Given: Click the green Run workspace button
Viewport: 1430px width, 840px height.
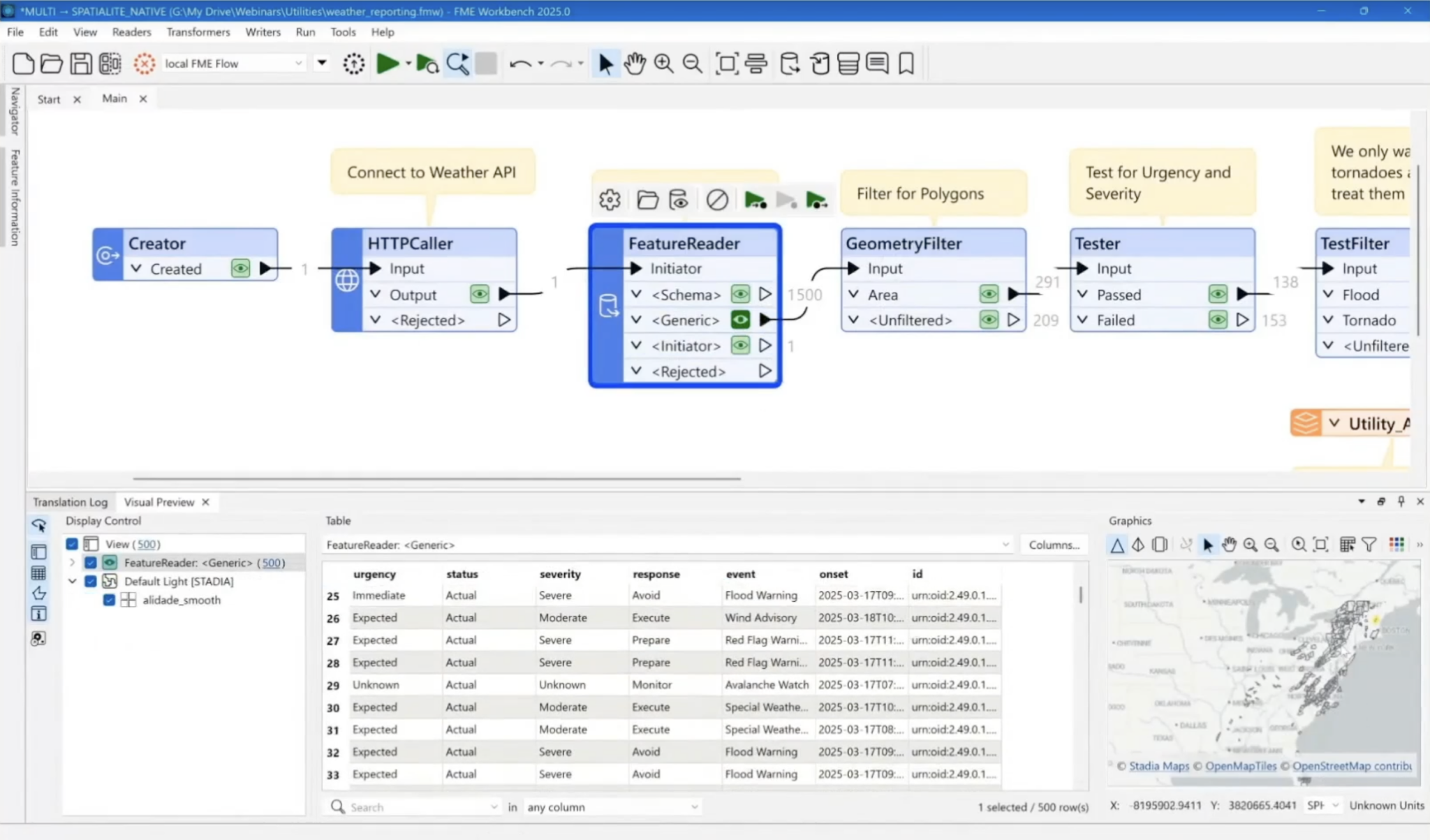Looking at the screenshot, I should 388,64.
